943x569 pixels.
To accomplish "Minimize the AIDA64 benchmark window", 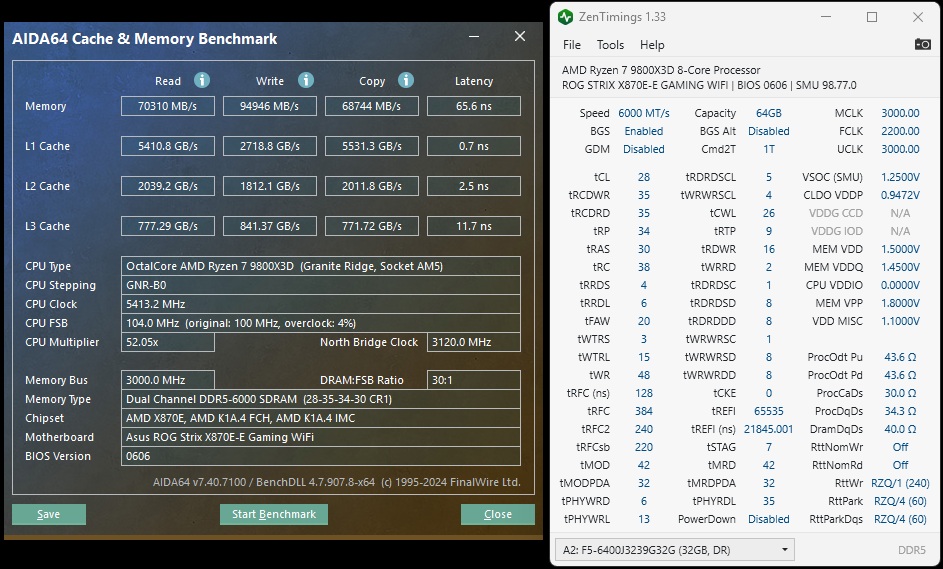I will [475, 37].
